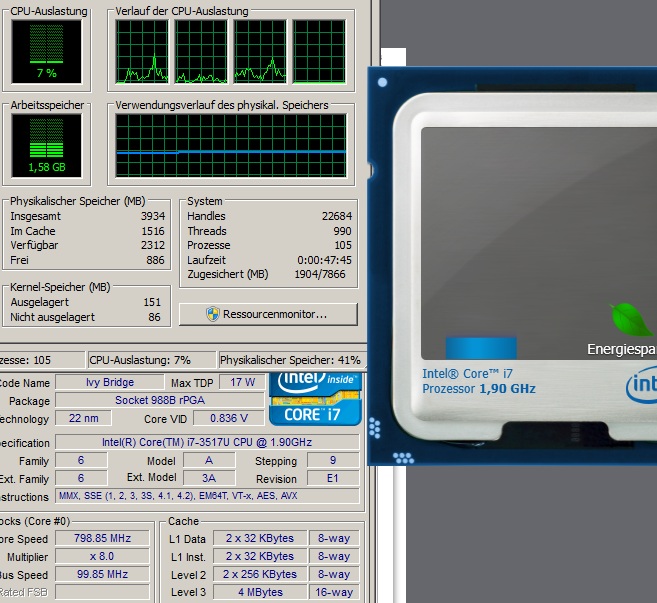Select the Revision value E1
This screenshot has width=657, height=603.
click(x=333, y=478)
